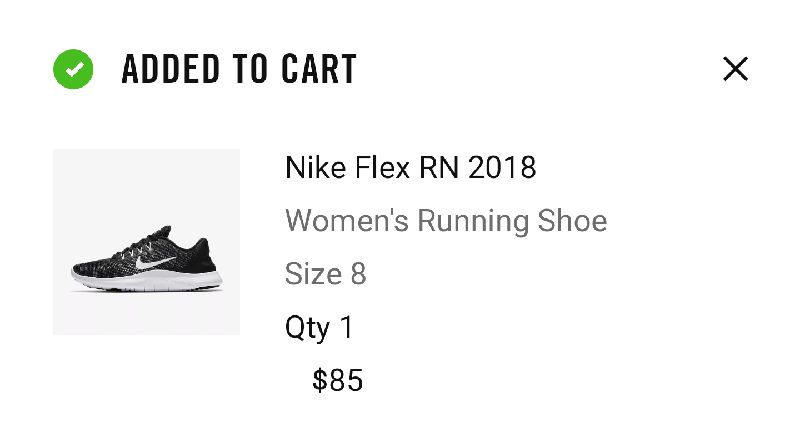This screenshot has height=439, width=800.
Task: Select the Nike Flex RN 2018 title
Action: pos(410,167)
